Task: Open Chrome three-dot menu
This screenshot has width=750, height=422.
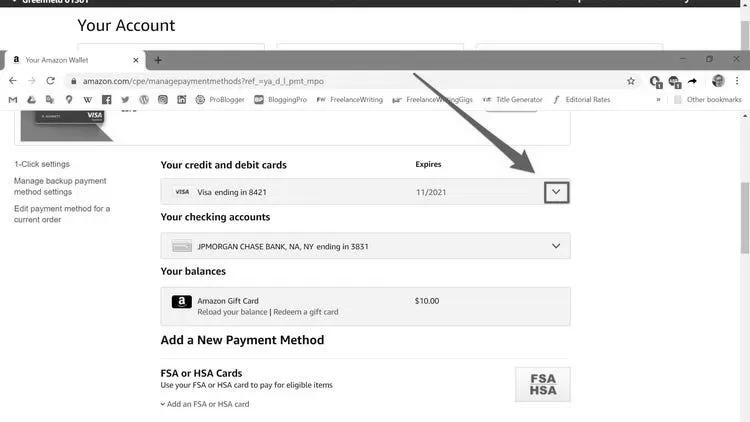Action: click(737, 81)
